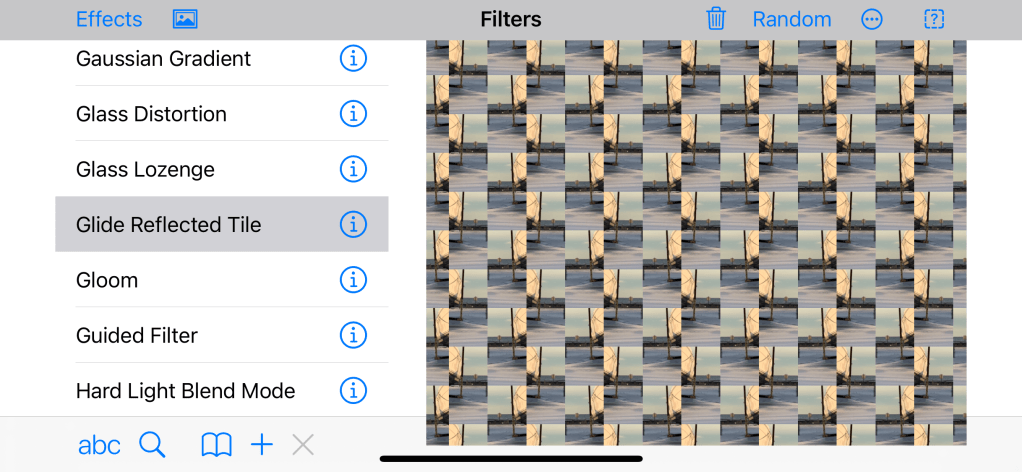Open the ellipsis more options menu
The height and width of the screenshot is (472, 1022).
872,19
